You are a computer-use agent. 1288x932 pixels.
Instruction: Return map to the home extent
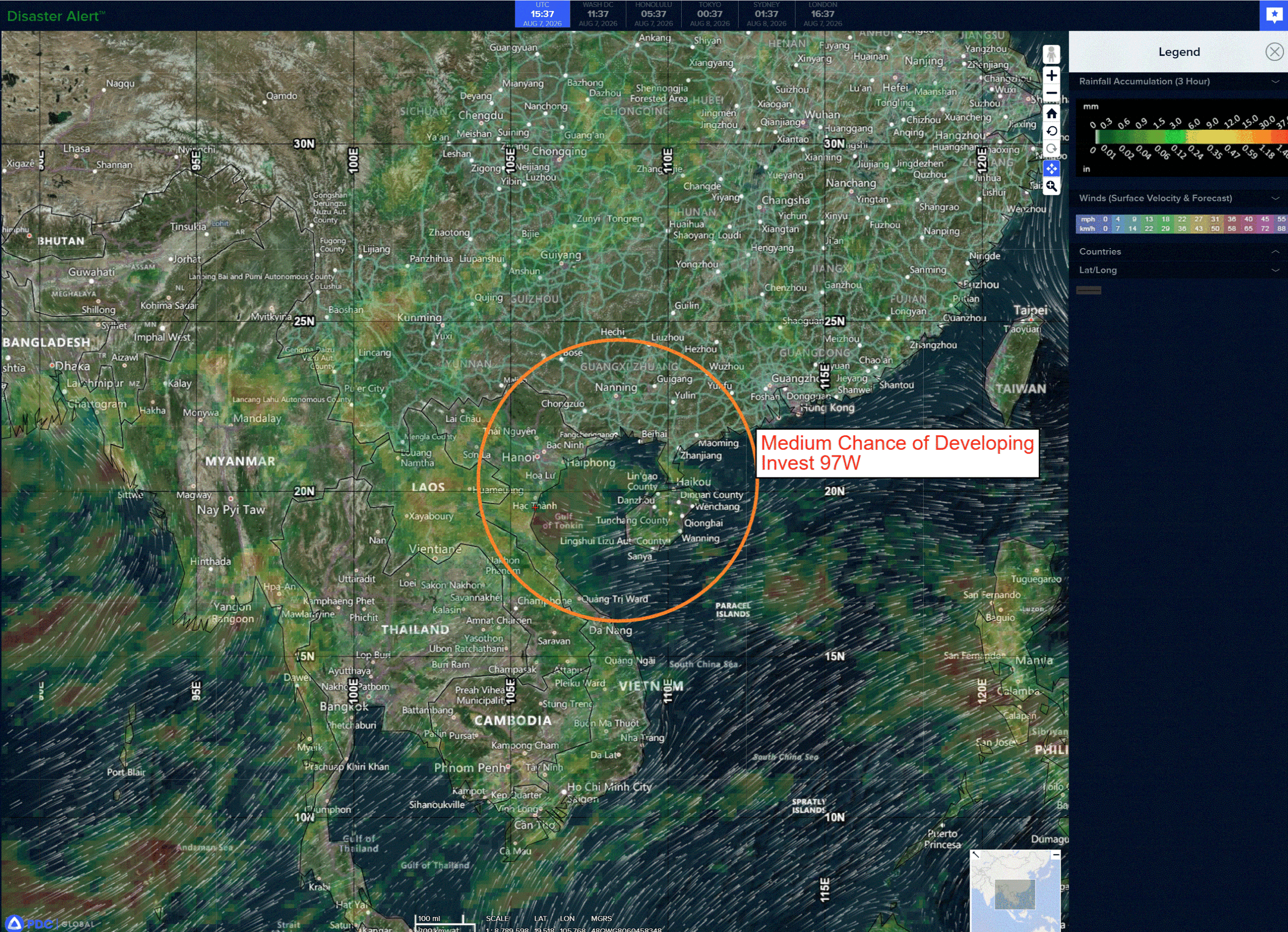click(1051, 114)
